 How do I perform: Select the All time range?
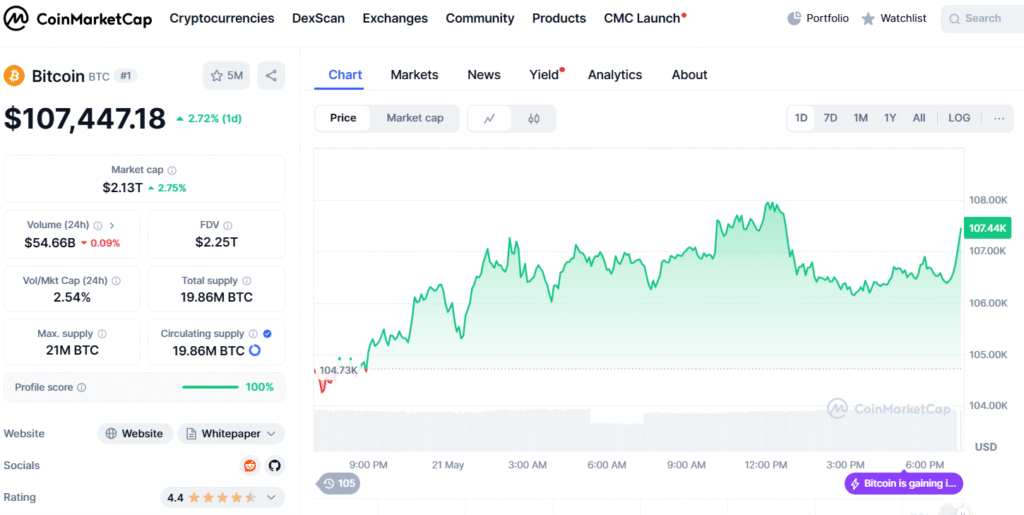tap(919, 118)
